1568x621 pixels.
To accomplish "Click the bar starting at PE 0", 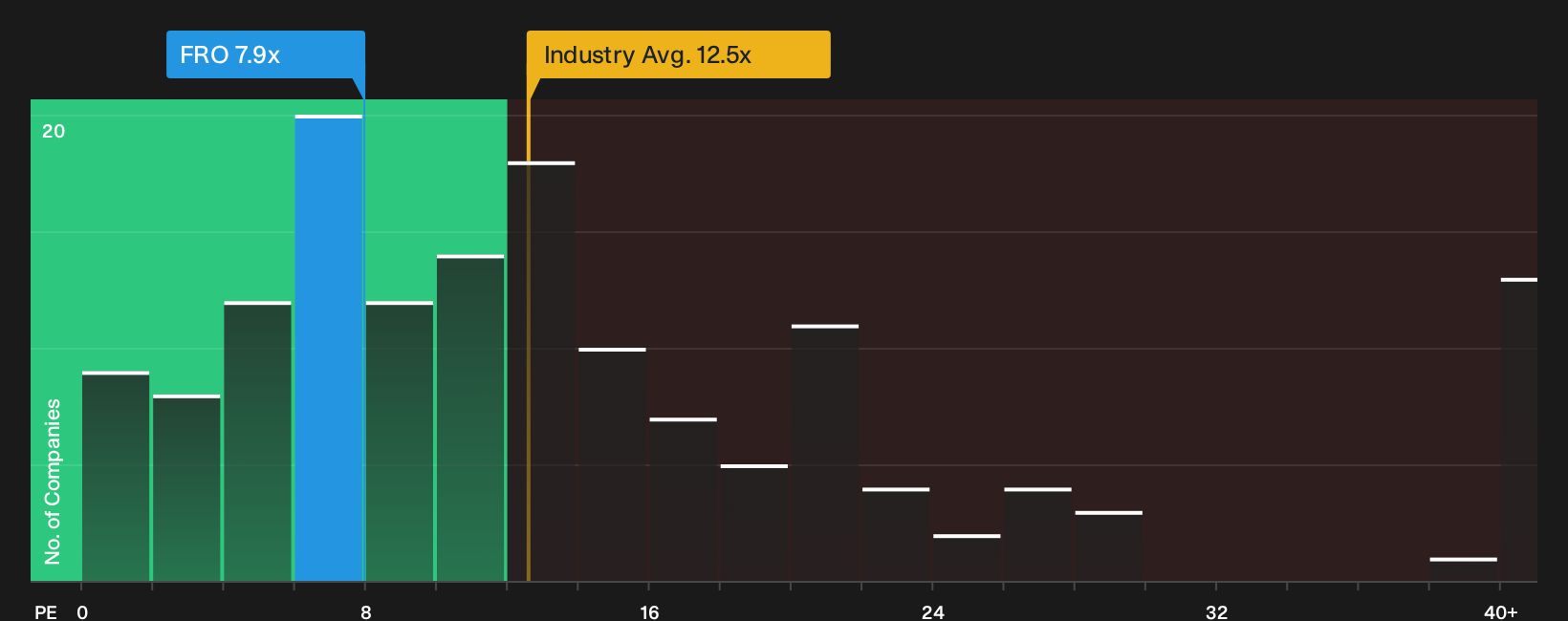I will pos(116,476).
